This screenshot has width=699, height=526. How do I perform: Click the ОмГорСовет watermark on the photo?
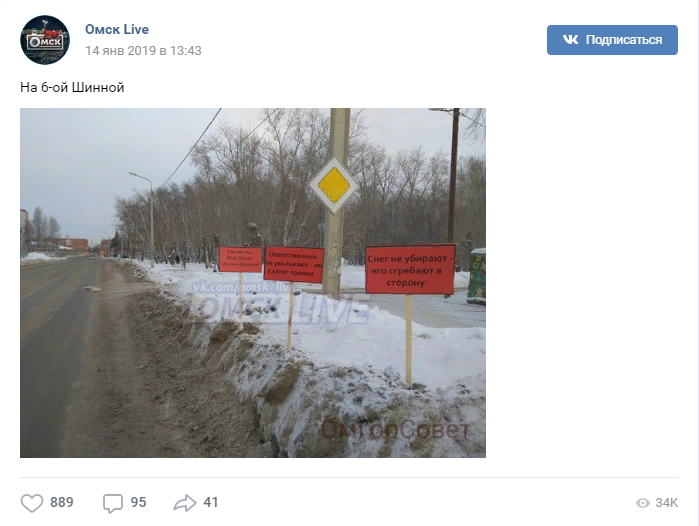395,430
